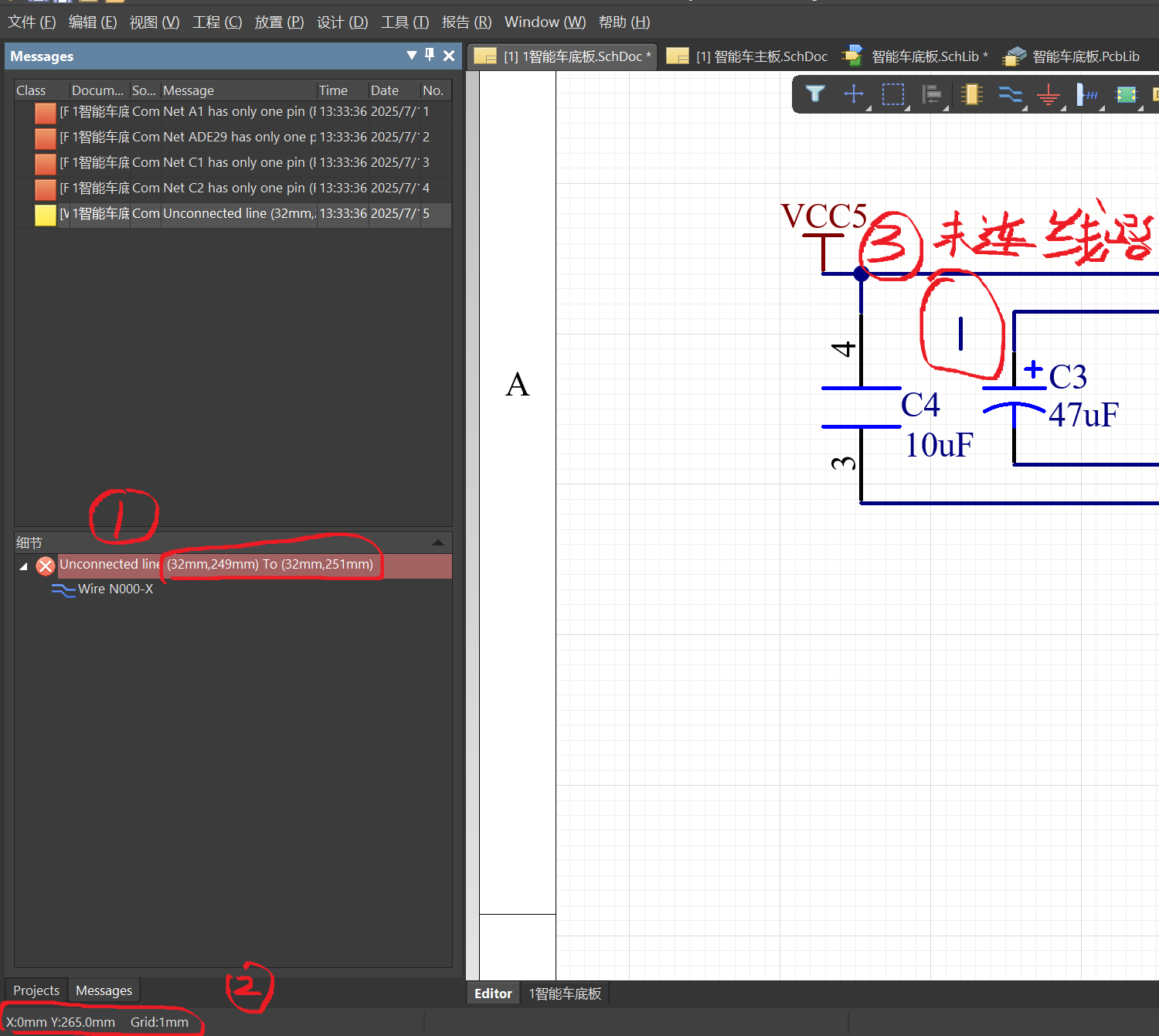This screenshot has width=1159, height=1036.
Task: Click the error icon beside Unconnected line detail
Action: [46, 566]
